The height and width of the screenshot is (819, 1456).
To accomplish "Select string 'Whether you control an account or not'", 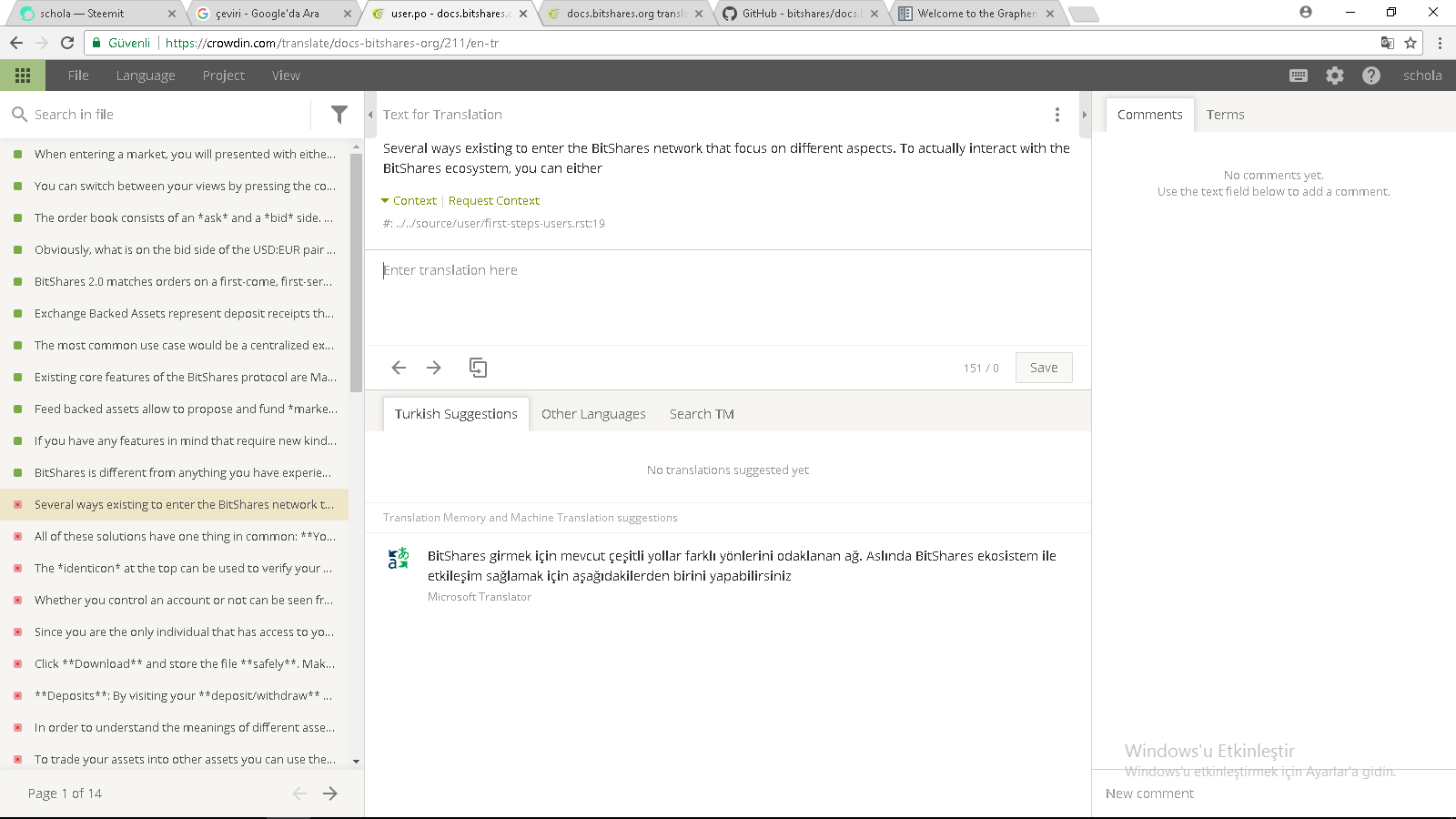I will 175,601.
